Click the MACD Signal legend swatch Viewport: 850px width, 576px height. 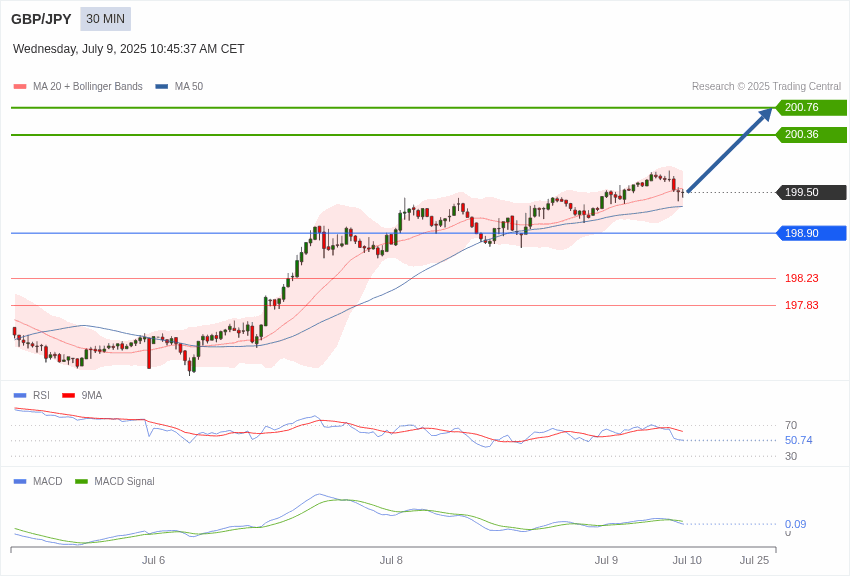pos(81,481)
